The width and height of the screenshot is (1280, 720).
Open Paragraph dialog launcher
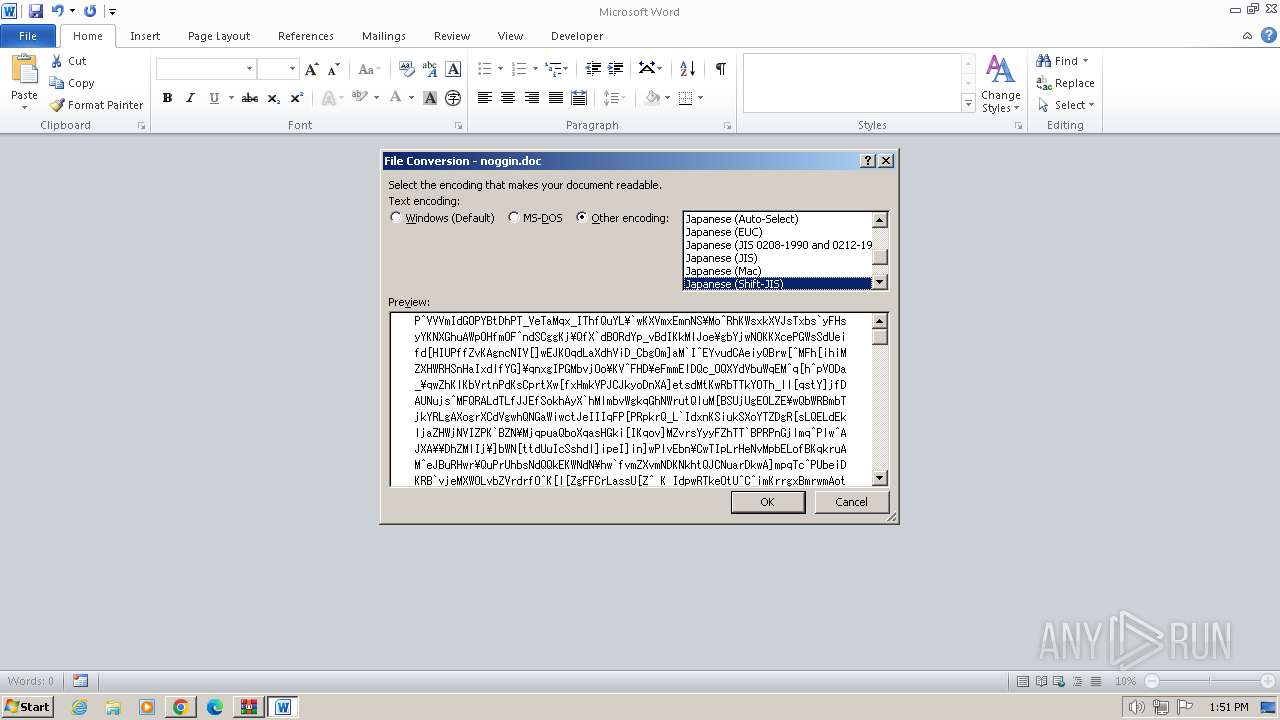click(727, 126)
